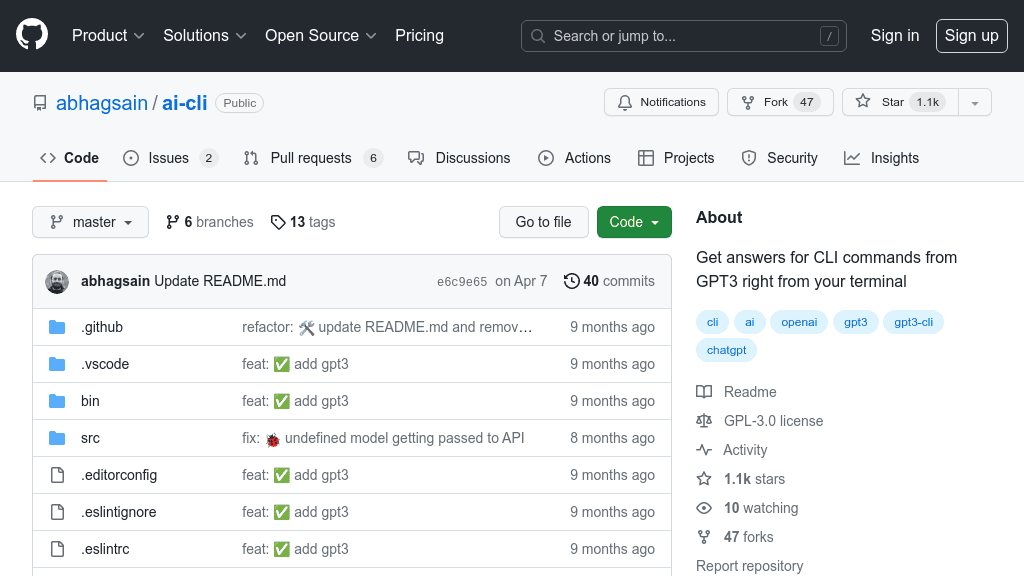Screen dimensions: 1024x576
Task: Click the eye icon next to 10 watching
Action: (704, 508)
